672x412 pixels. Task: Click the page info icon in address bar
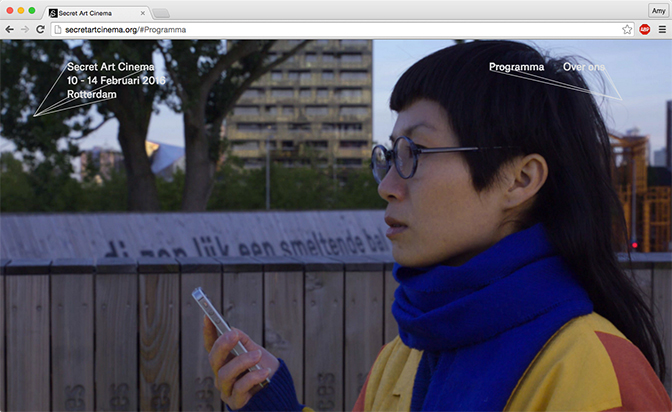(x=58, y=30)
